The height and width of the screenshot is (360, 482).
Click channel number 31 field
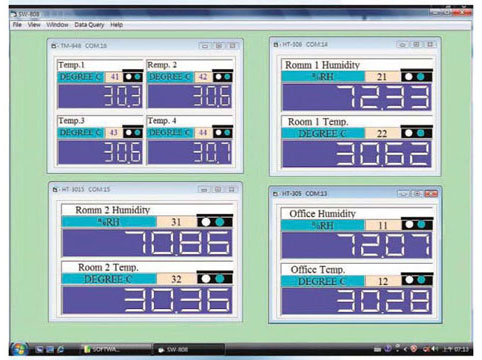176,222
